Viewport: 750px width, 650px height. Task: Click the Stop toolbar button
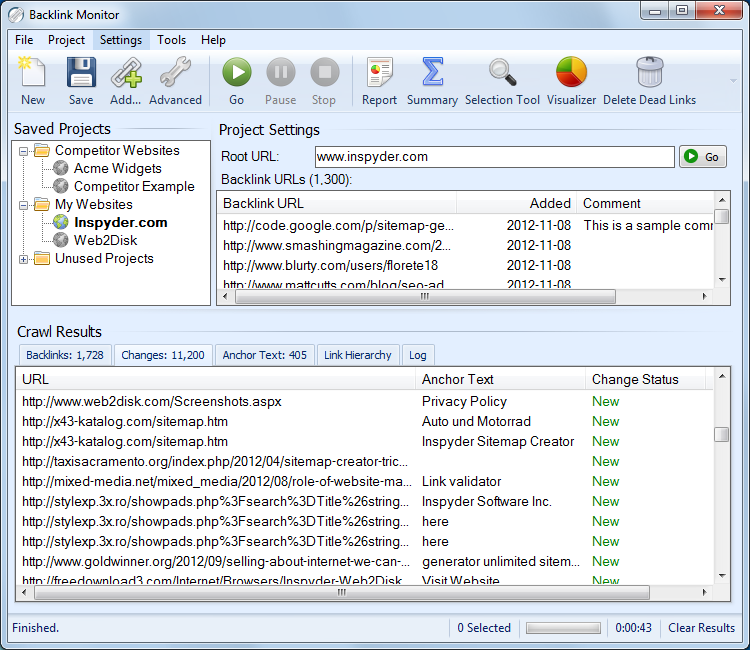(x=324, y=80)
